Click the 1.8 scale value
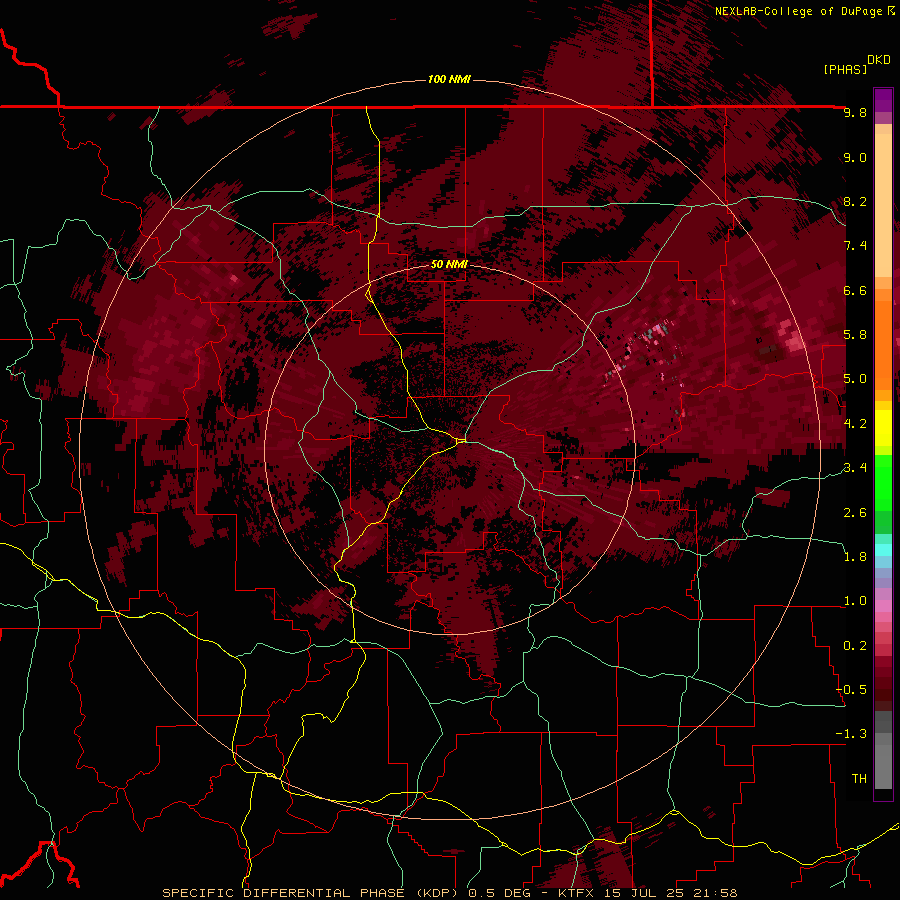This screenshot has width=900, height=900. [855, 557]
